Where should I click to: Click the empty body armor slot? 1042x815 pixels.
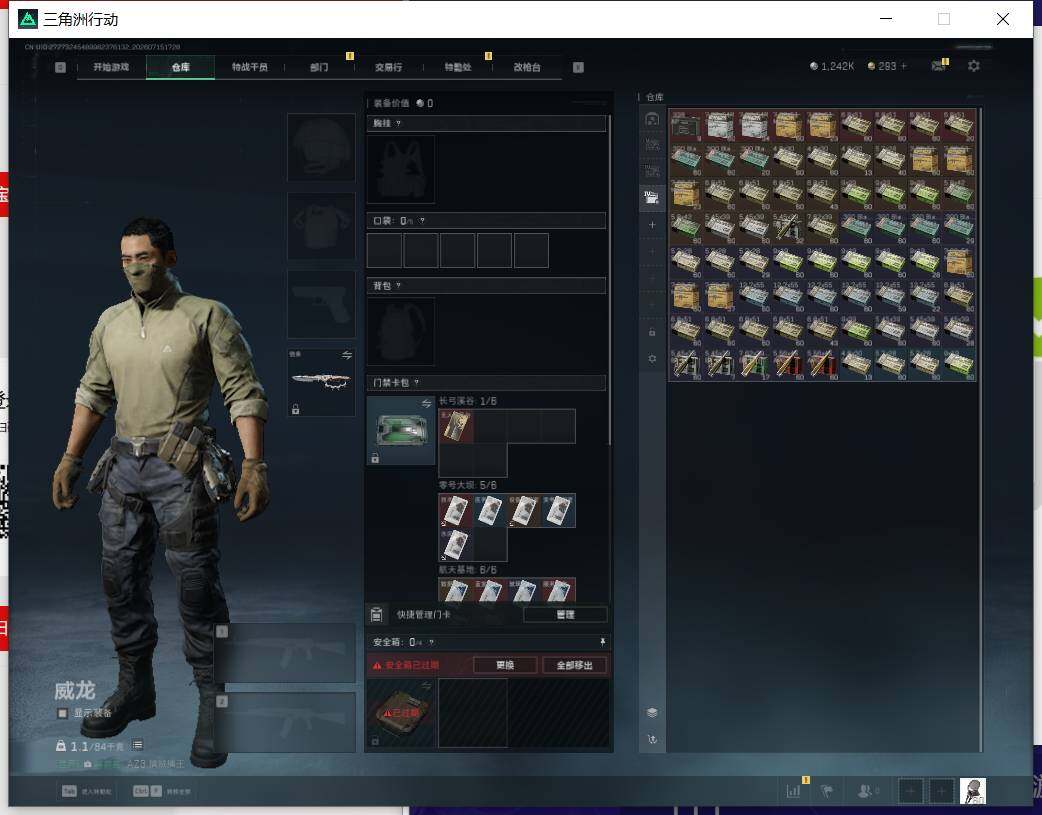(321, 226)
